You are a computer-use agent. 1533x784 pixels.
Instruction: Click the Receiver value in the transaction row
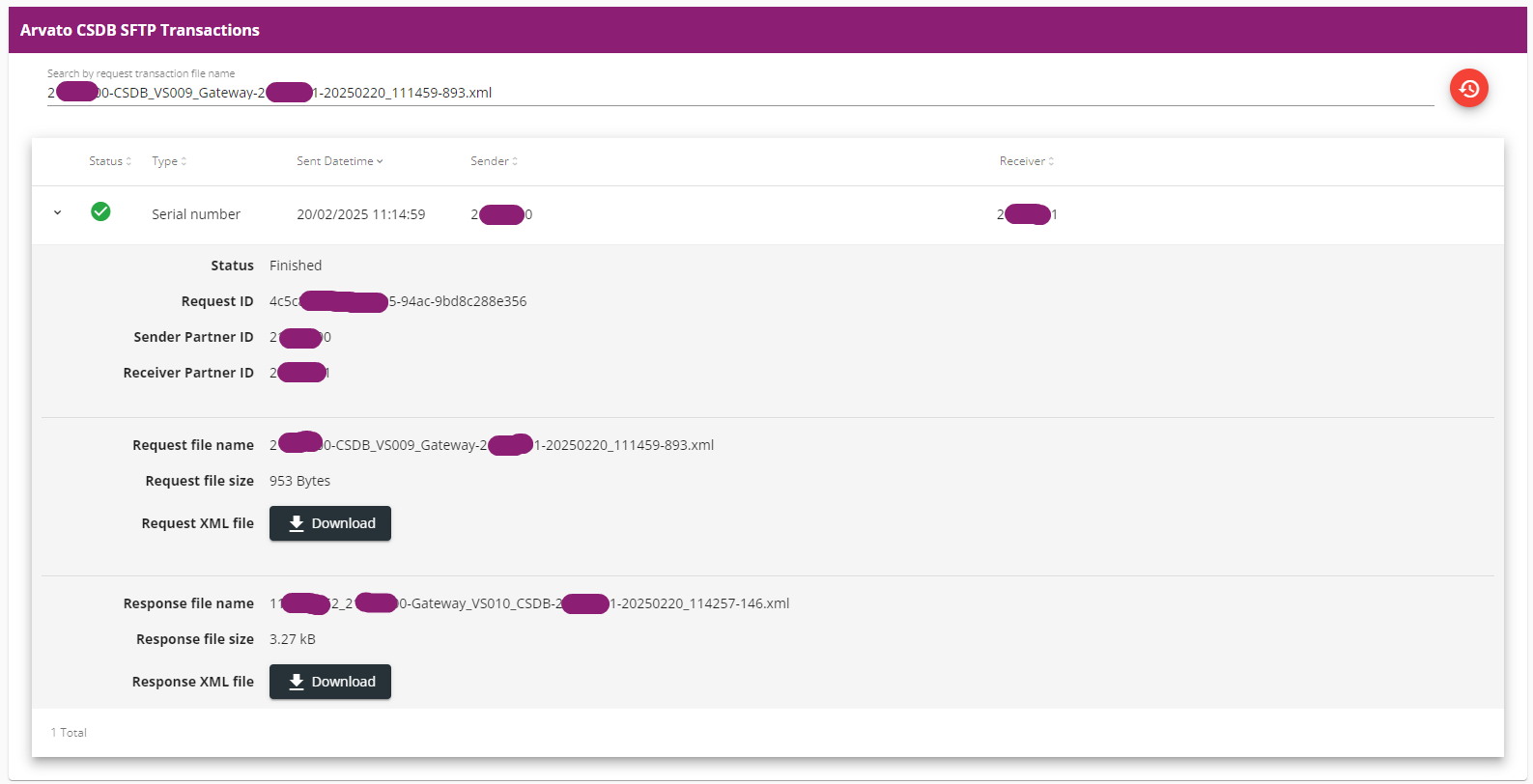1027,214
